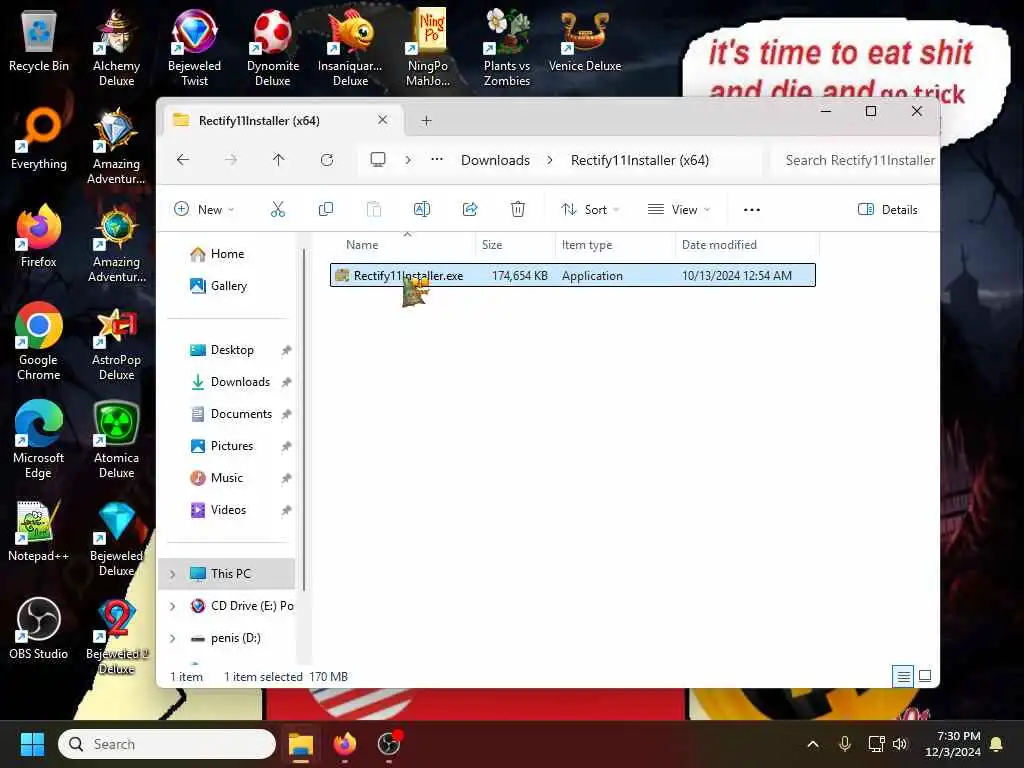Image resolution: width=1024 pixels, height=768 pixels.
Task: Select Home in navigation pane
Action: tap(227, 253)
